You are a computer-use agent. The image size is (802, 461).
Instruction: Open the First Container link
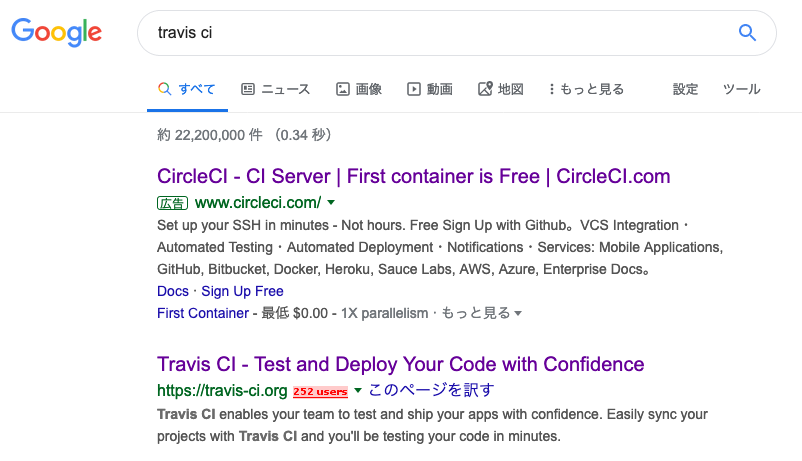coord(203,313)
